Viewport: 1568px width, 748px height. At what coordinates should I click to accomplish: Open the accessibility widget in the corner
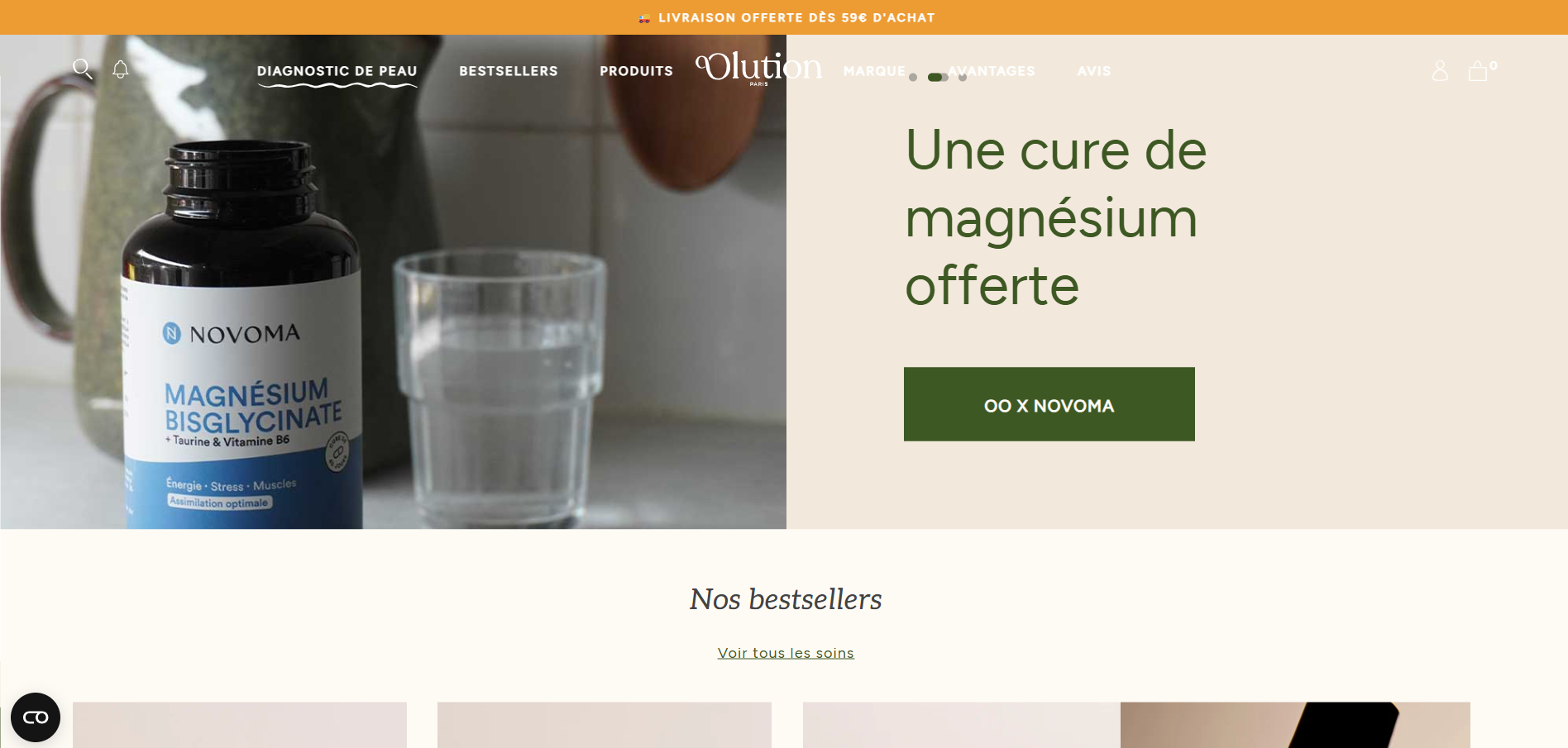pos(36,717)
